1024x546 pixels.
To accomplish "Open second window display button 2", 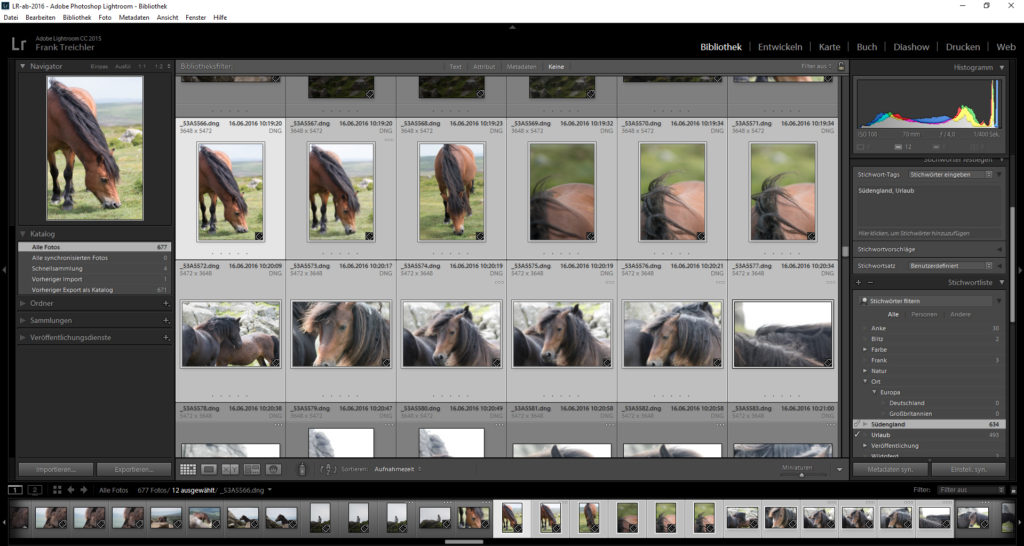I will click(x=35, y=490).
